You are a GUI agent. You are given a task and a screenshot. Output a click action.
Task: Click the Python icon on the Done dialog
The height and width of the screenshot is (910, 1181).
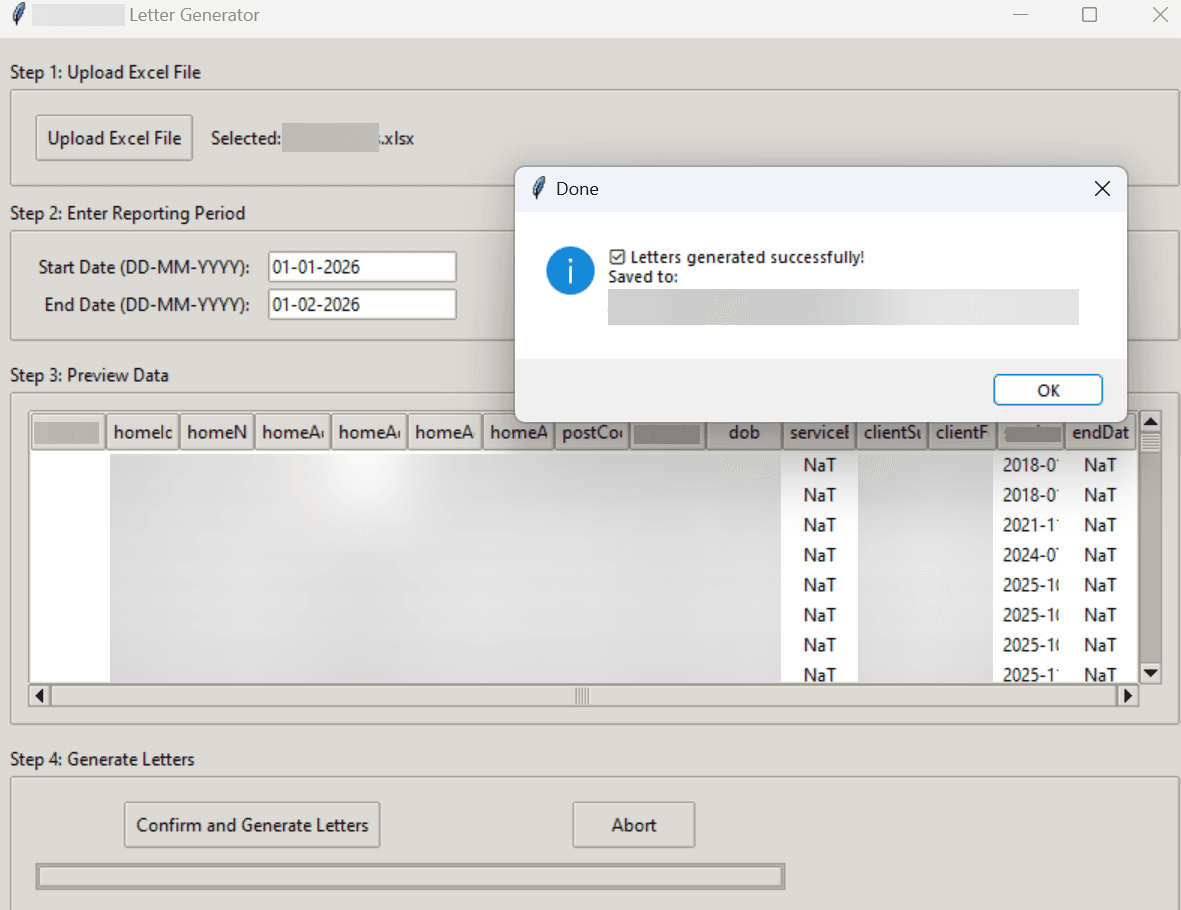(x=538, y=187)
